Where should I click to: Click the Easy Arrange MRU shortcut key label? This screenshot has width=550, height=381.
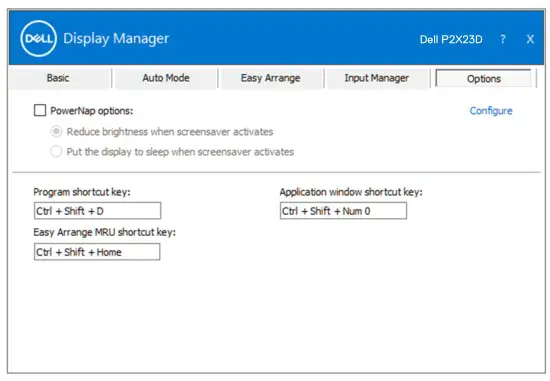(105, 232)
